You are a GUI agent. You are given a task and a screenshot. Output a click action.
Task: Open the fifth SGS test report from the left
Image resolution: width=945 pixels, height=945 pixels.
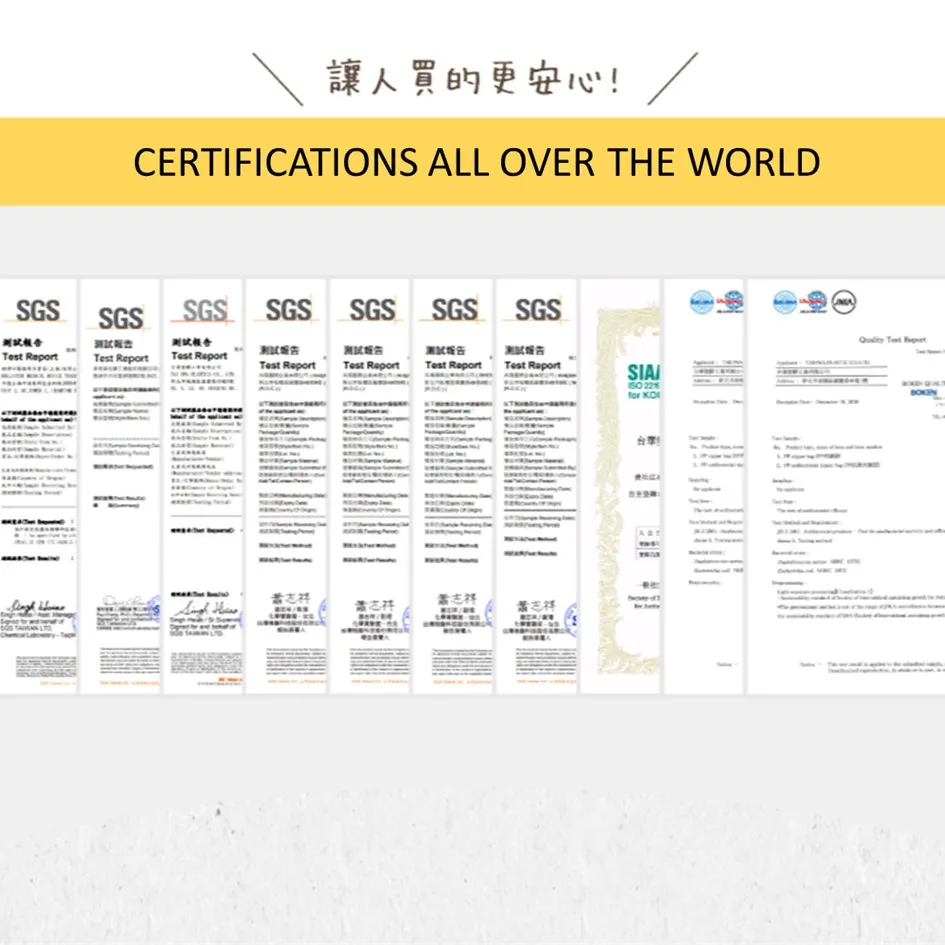369,486
